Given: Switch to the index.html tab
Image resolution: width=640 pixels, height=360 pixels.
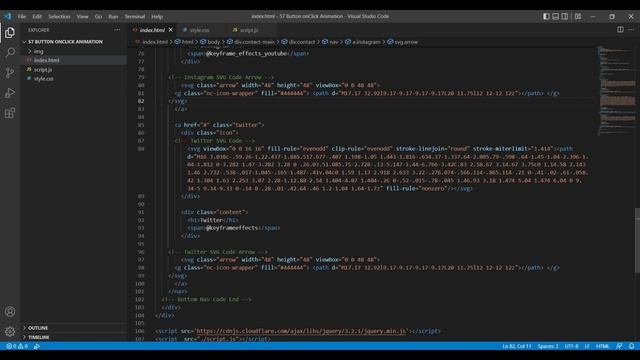Looking at the screenshot, I should click(152, 30).
